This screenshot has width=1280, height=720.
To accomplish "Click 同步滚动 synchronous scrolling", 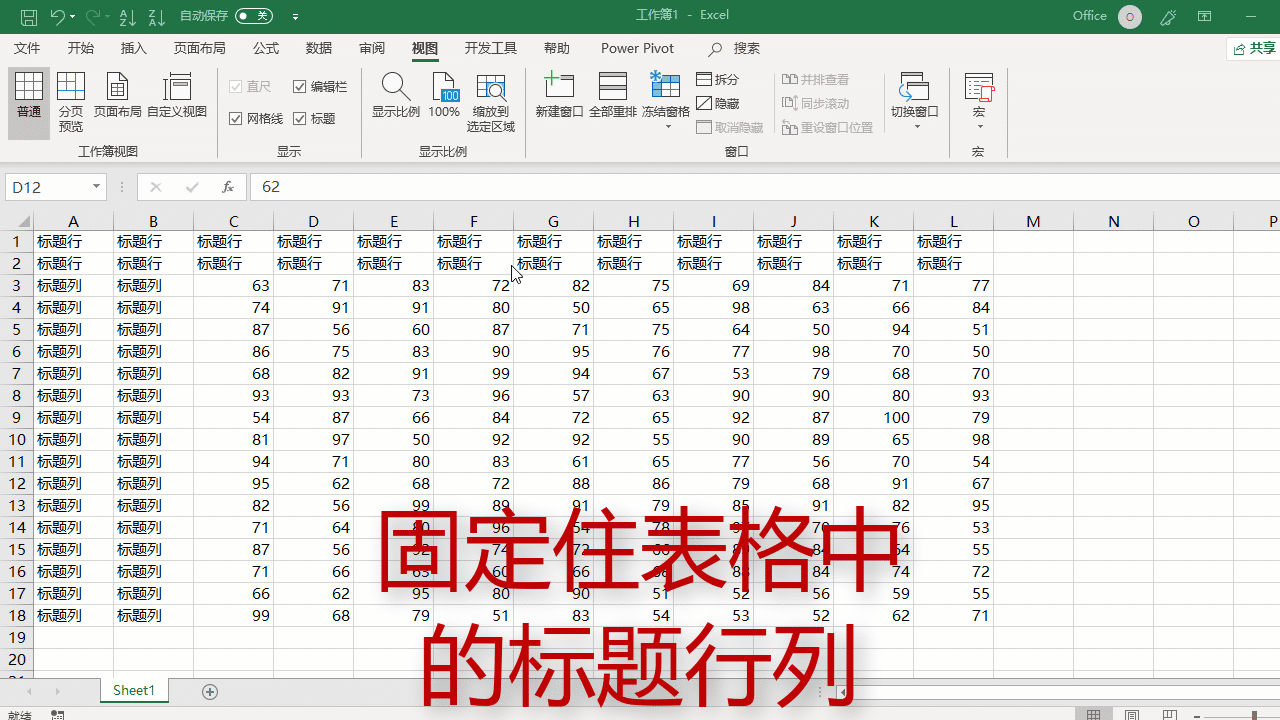I will [815, 103].
